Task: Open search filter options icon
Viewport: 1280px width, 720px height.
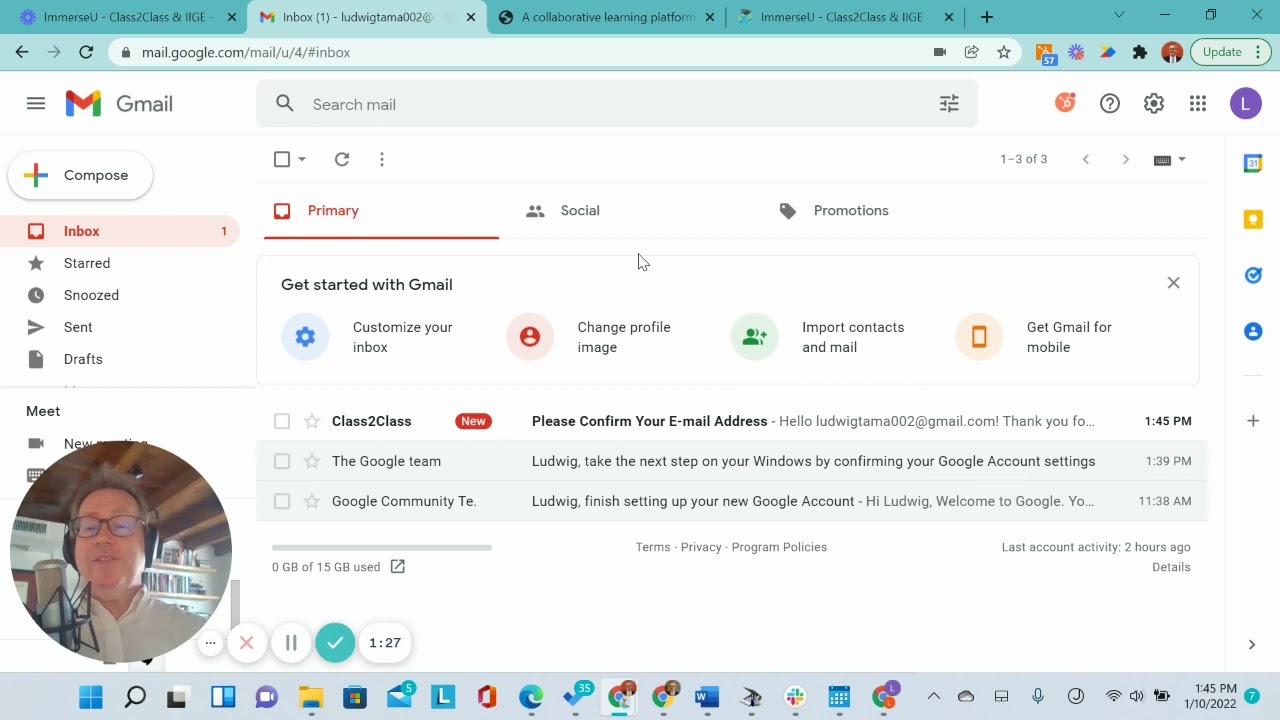Action: point(949,104)
